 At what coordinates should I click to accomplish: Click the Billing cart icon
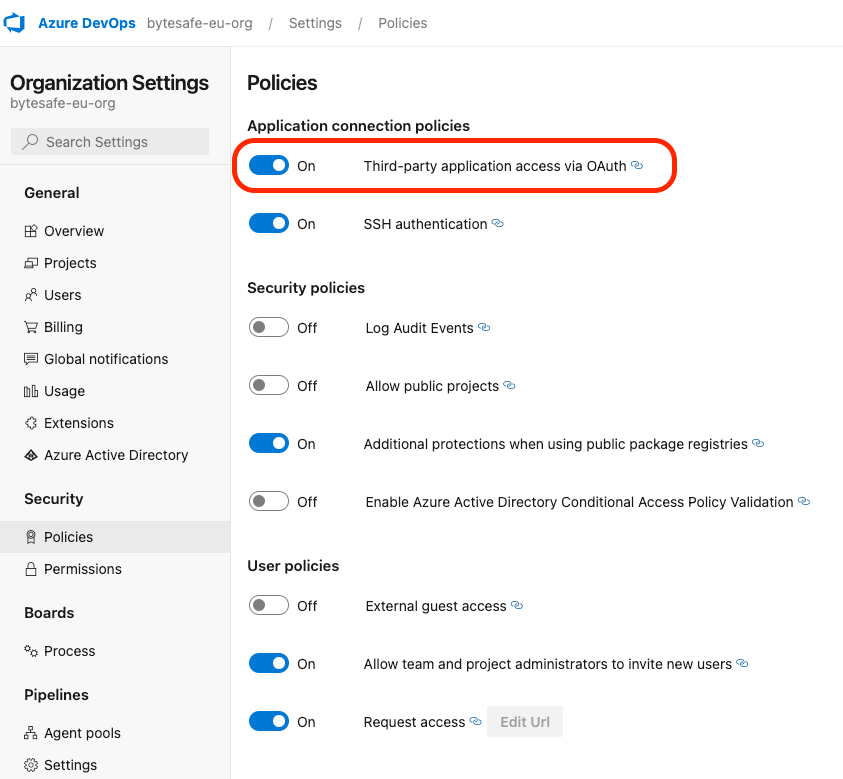(33, 327)
